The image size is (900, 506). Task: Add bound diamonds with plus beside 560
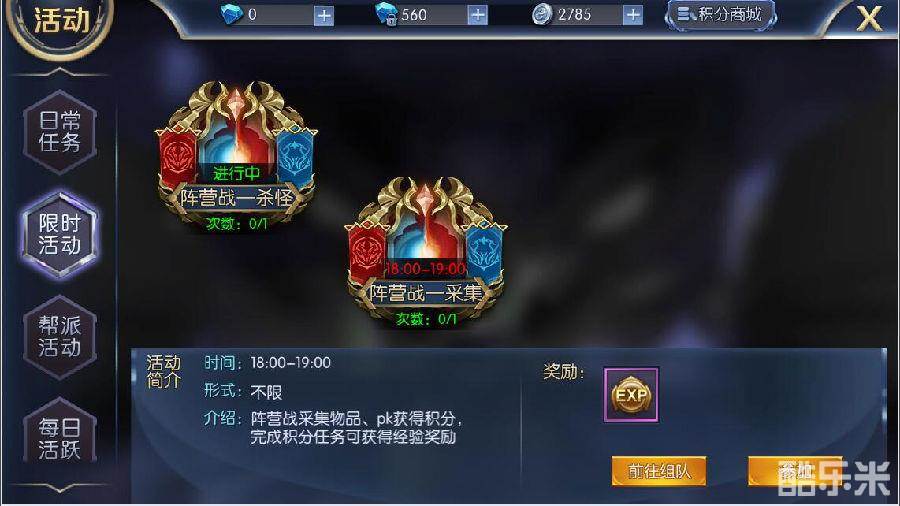click(x=478, y=15)
